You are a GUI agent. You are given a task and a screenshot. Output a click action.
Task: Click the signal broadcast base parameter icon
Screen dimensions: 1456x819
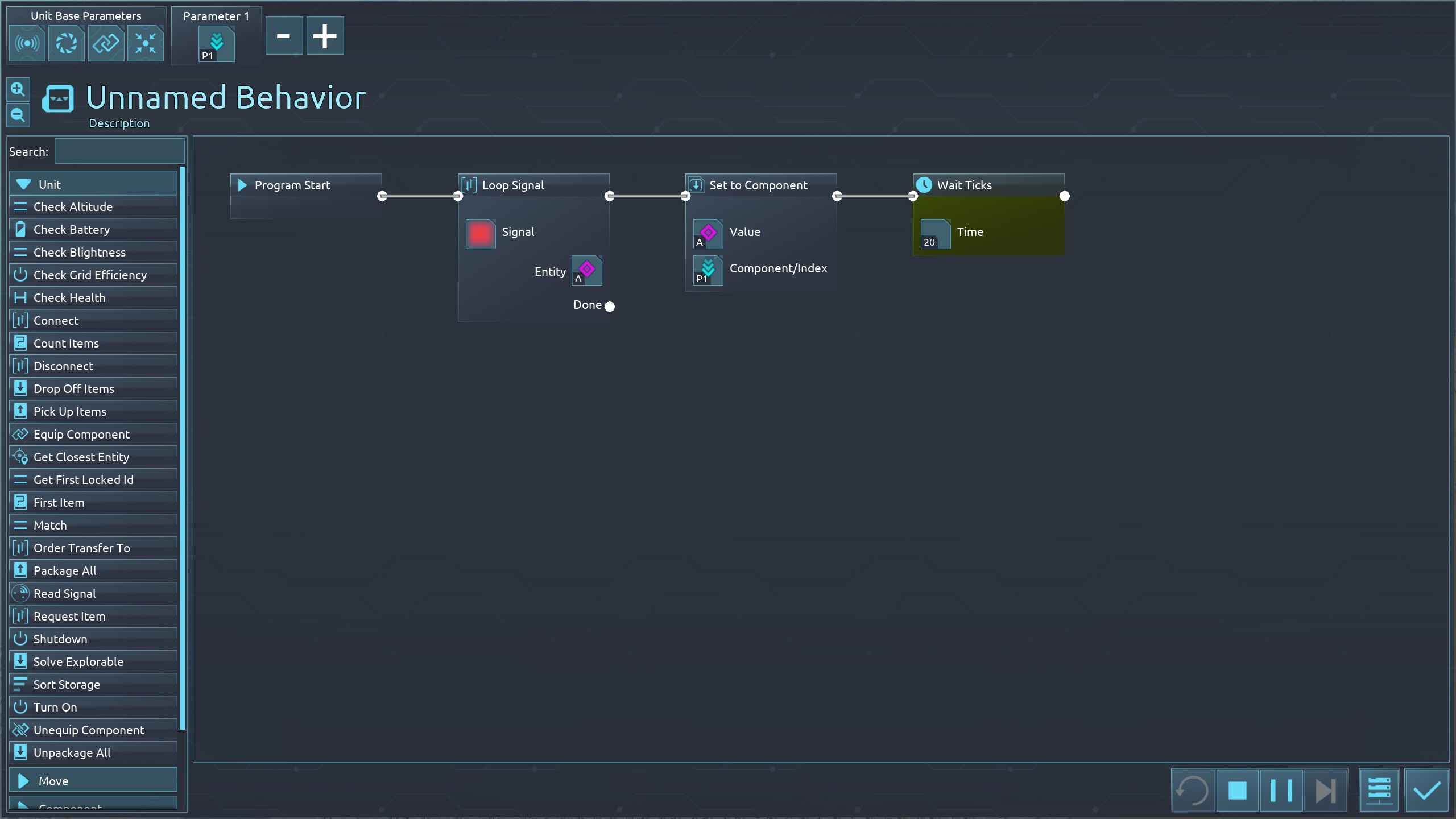tap(27, 43)
